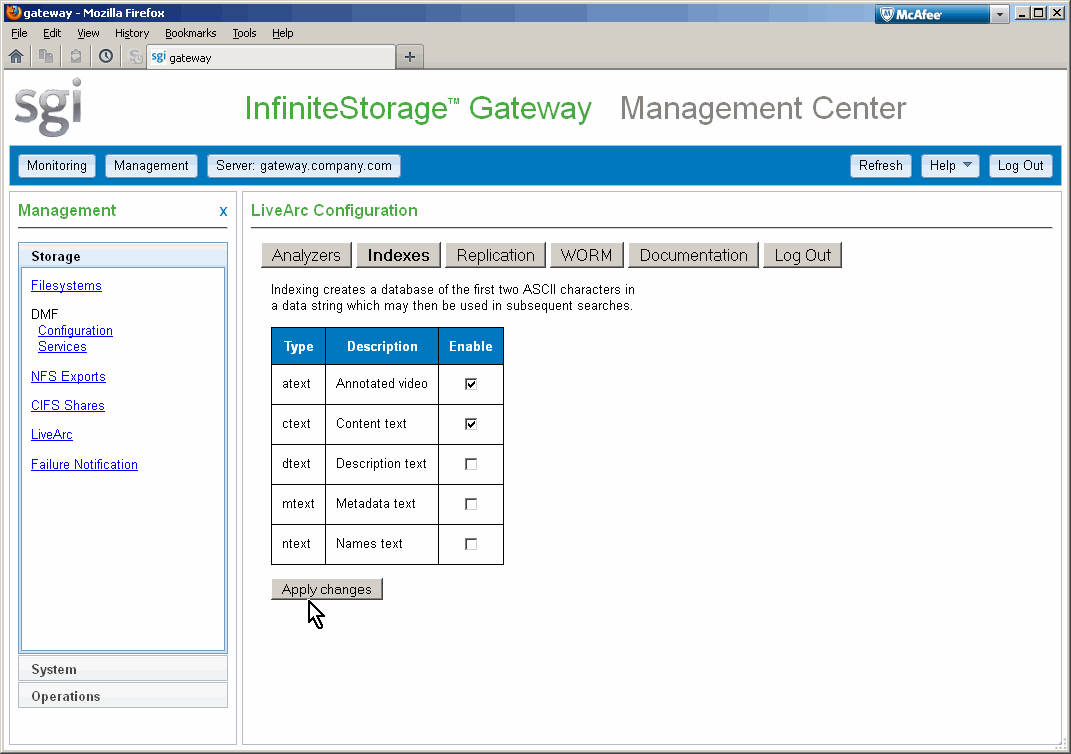Open the NFS Exports link
This screenshot has width=1071, height=754.
coord(68,376)
